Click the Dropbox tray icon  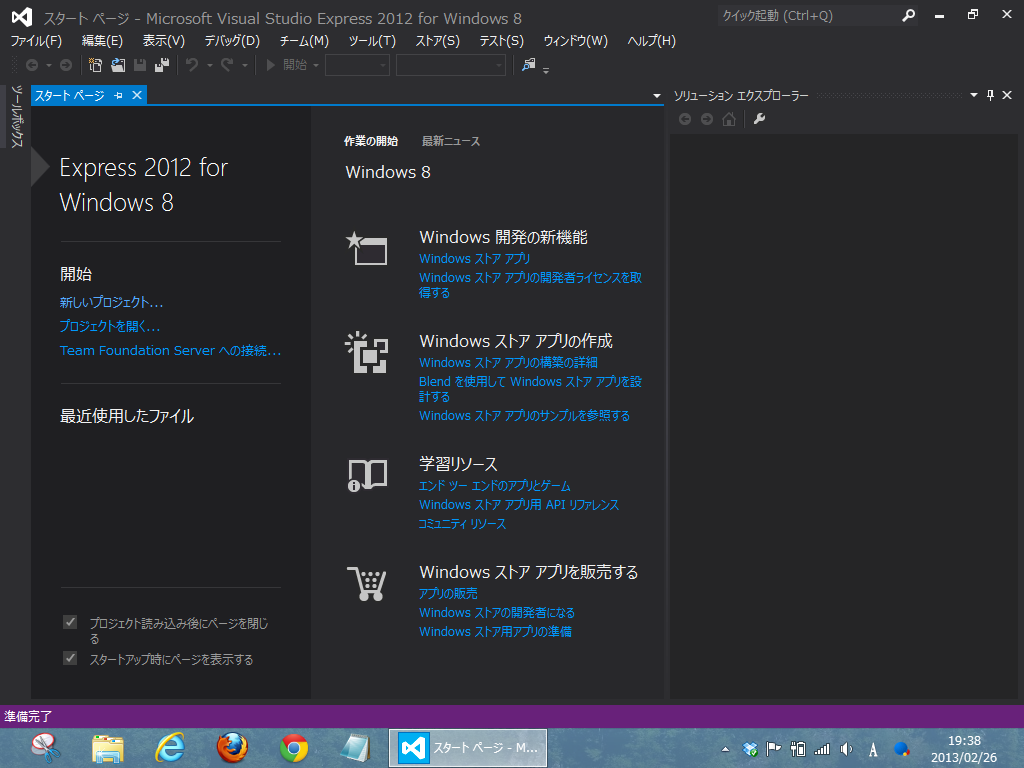tap(750, 749)
